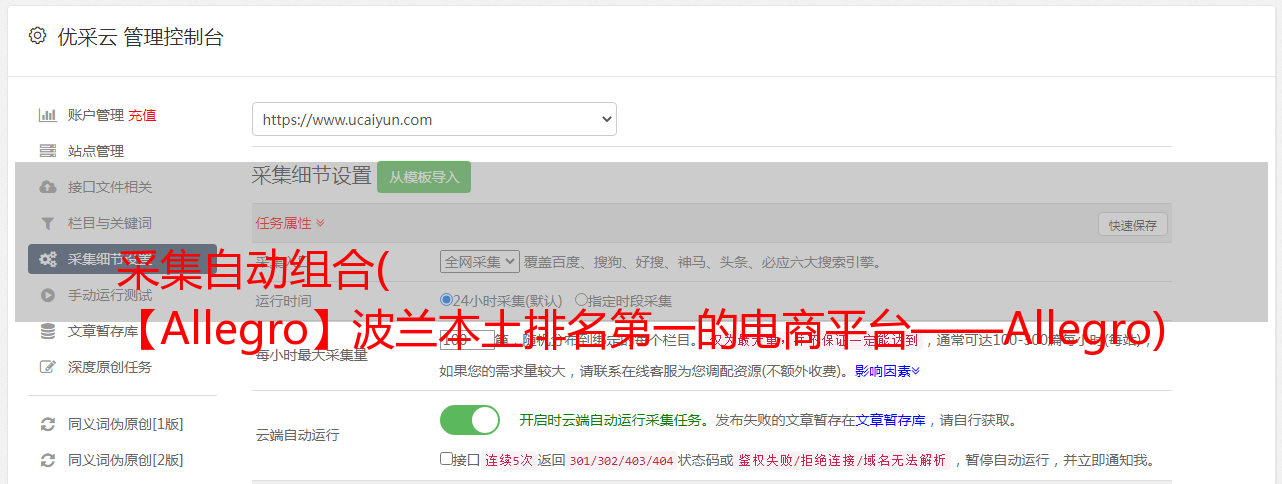1282x484 pixels.
Task: Open 深度原创任务 sidebar entry
Action: tap(110, 367)
